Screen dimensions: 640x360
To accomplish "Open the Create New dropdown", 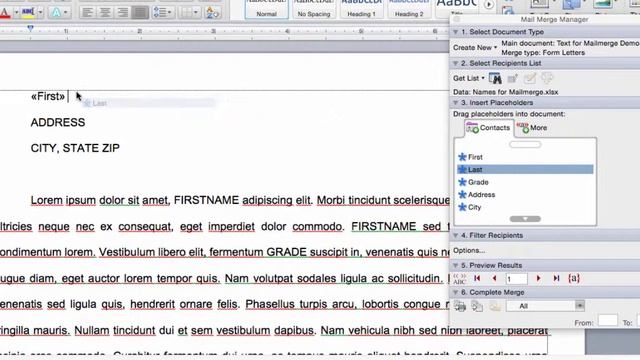I will [x=475, y=48].
